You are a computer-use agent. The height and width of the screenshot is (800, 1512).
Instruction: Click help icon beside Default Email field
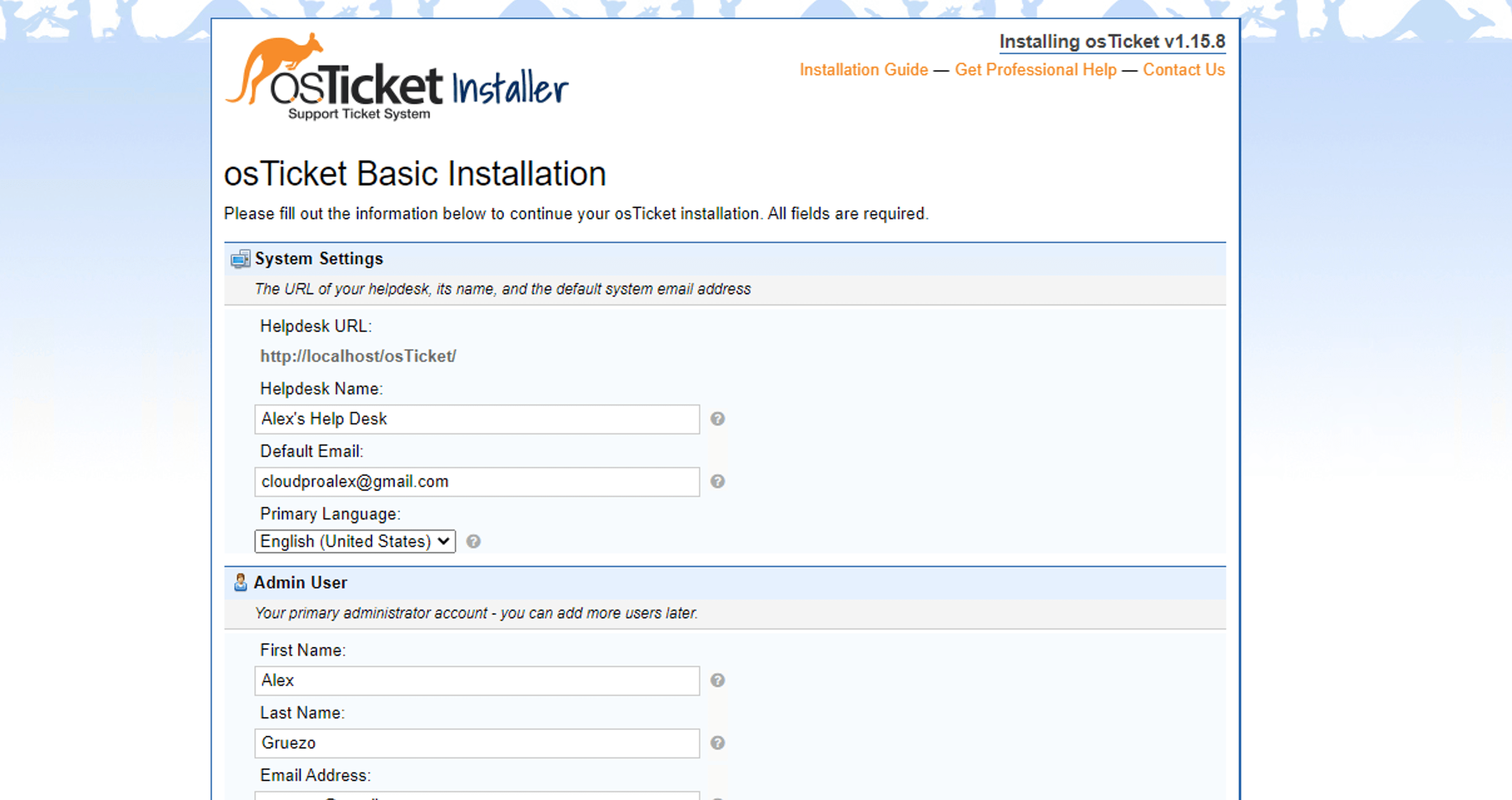(x=717, y=481)
